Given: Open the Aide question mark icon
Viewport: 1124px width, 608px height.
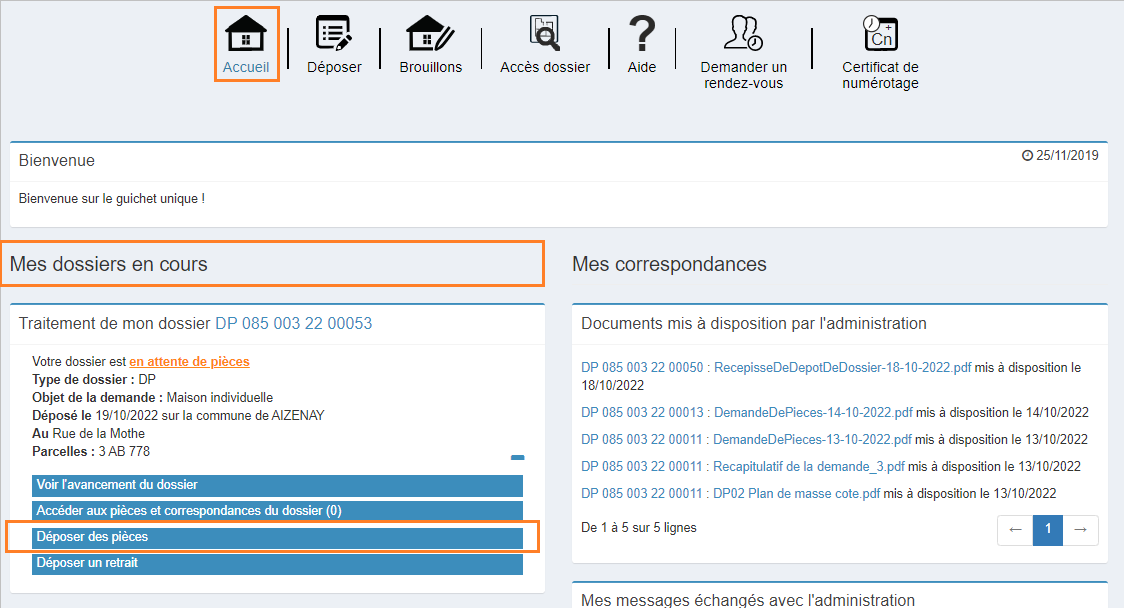Looking at the screenshot, I should [x=642, y=34].
